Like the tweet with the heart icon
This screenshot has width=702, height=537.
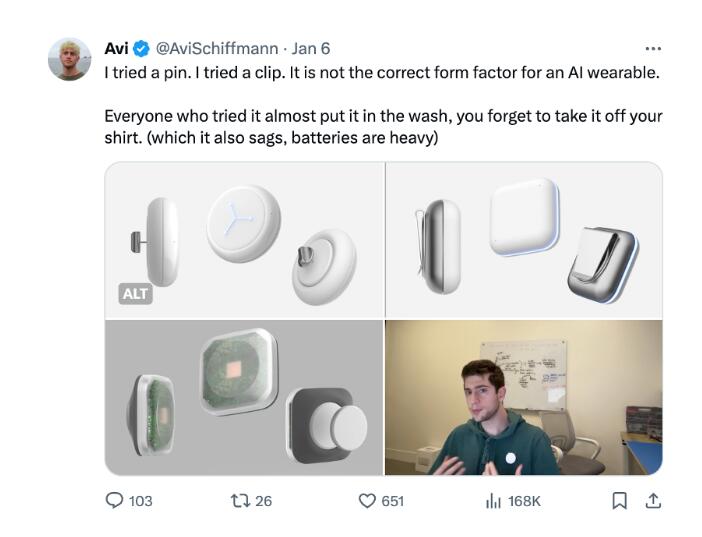coord(367,500)
